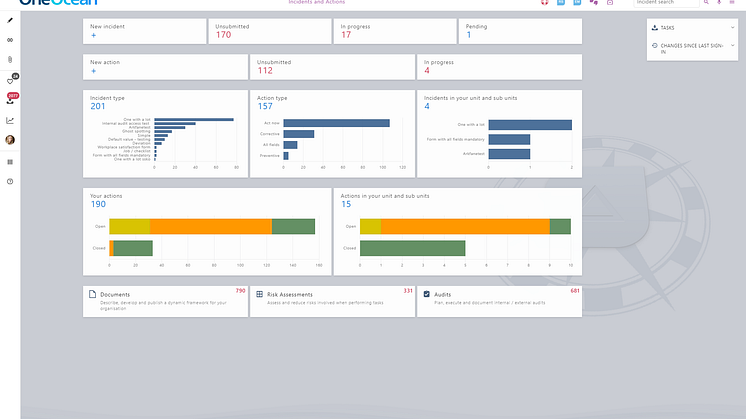Click the plus icon under New incident

tap(94, 35)
